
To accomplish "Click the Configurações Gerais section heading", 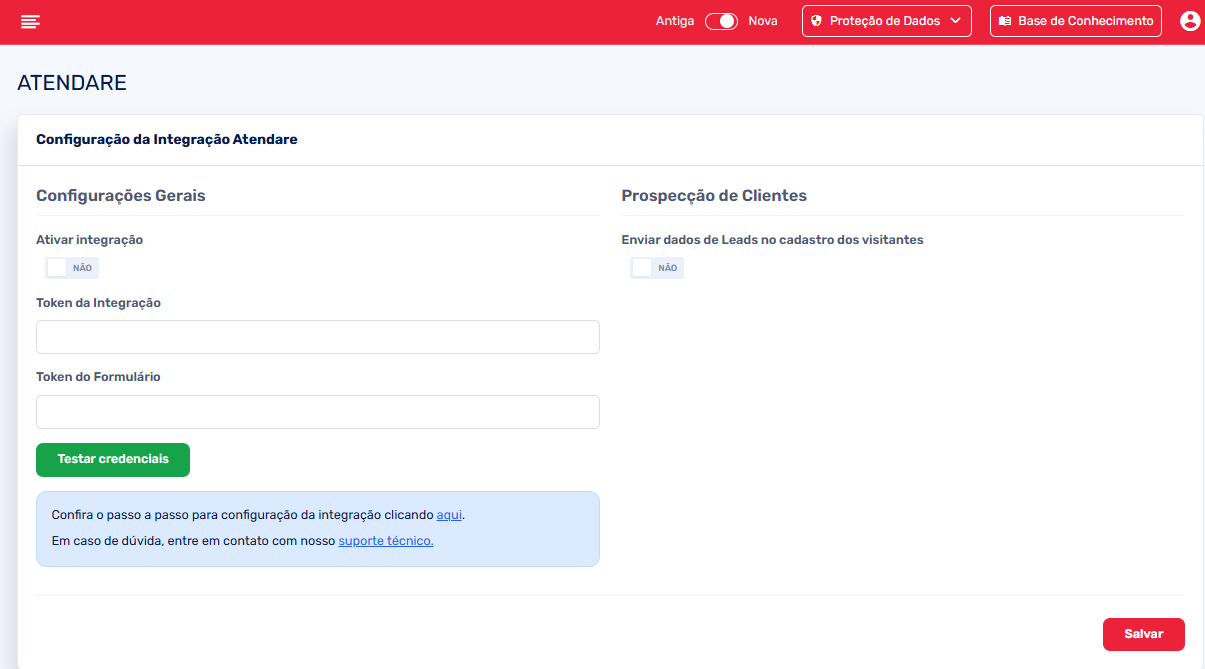I will [x=121, y=196].
